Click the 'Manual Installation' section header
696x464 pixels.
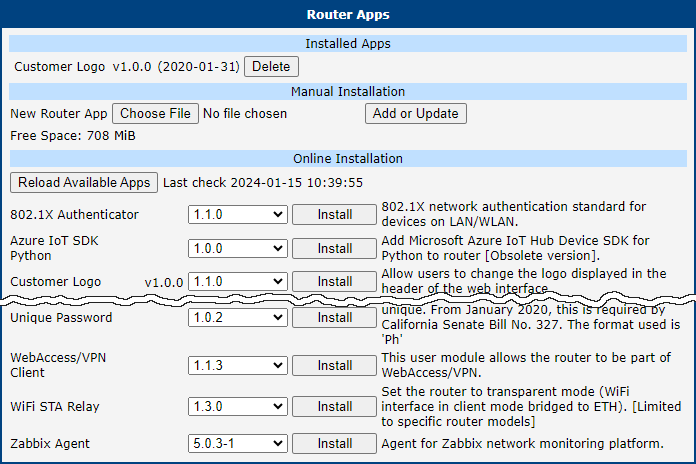348,91
